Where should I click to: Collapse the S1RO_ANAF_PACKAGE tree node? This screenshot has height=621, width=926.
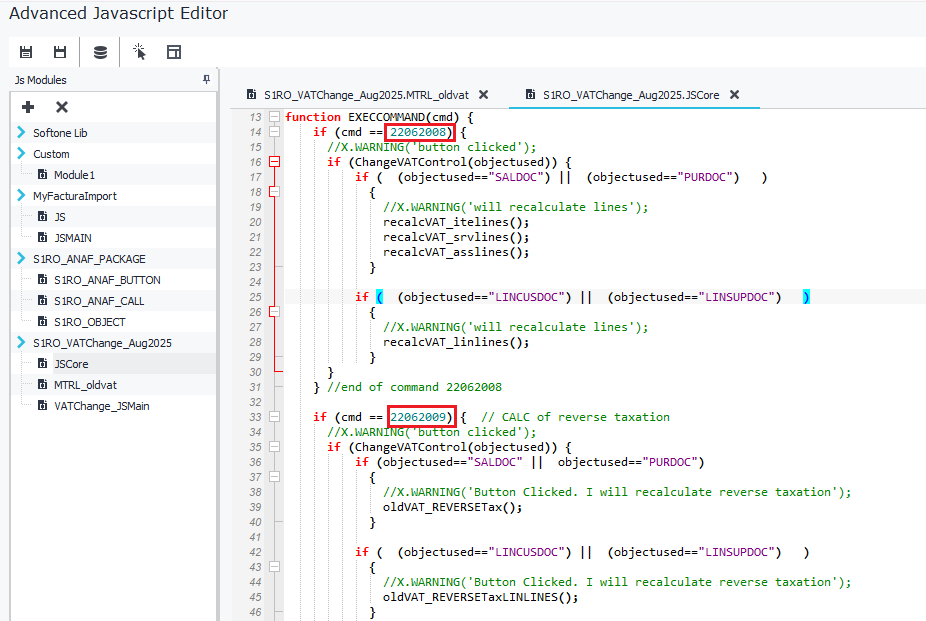coord(21,259)
